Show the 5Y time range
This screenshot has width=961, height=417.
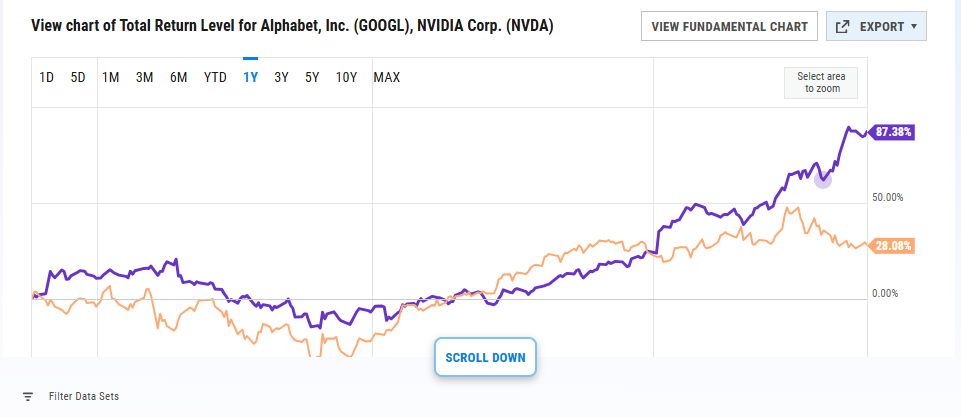[313, 77]
